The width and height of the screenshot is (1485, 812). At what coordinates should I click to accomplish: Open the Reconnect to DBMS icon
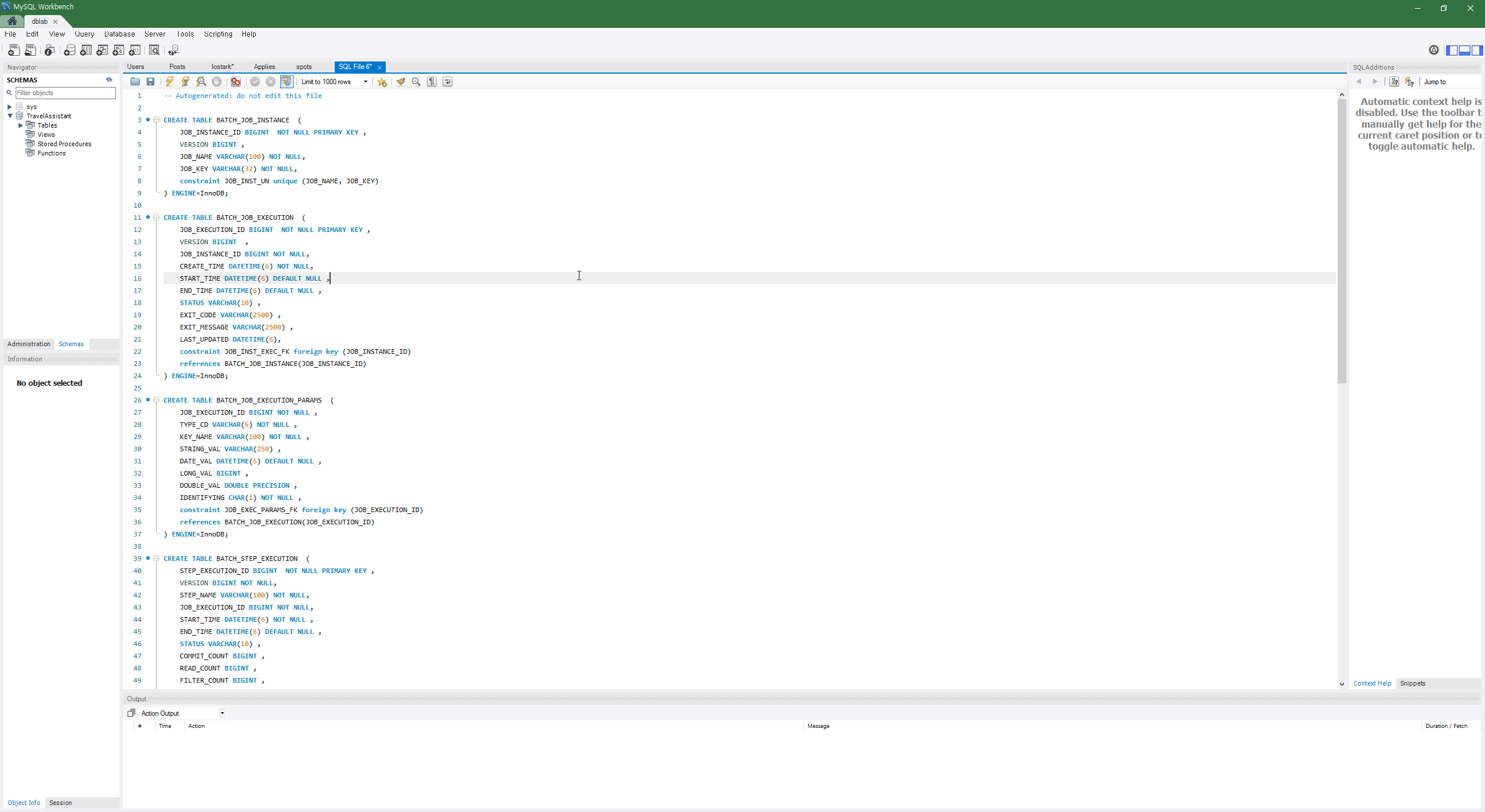[x=173, y=50]
